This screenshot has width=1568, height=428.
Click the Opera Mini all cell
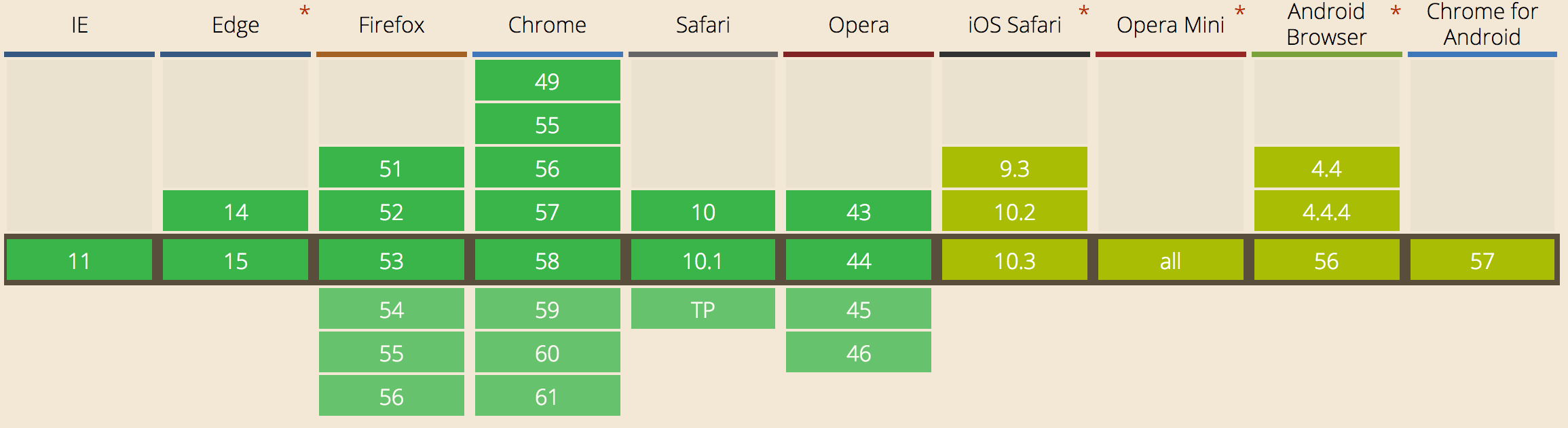1171,260
